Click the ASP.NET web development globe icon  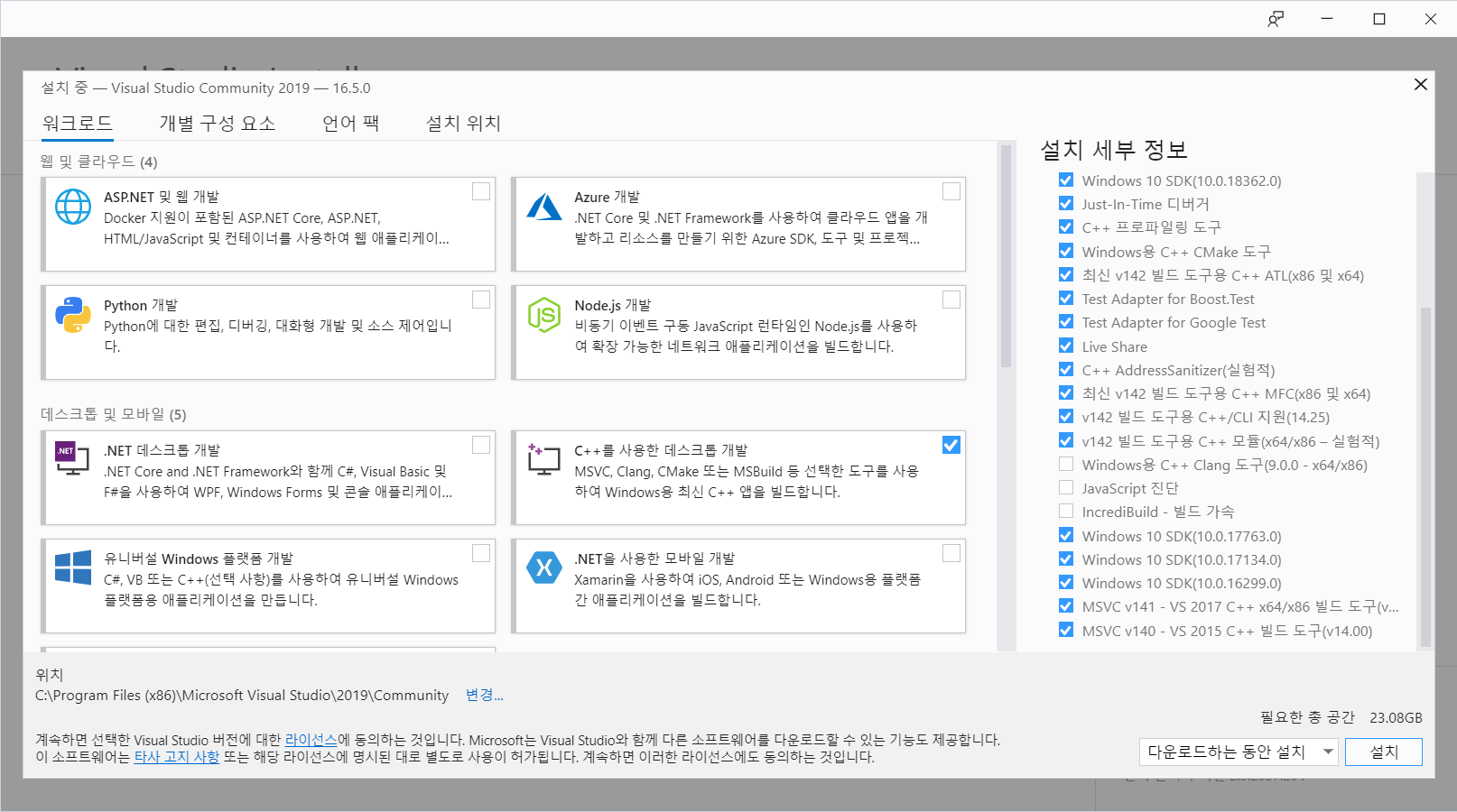point(73,207)
